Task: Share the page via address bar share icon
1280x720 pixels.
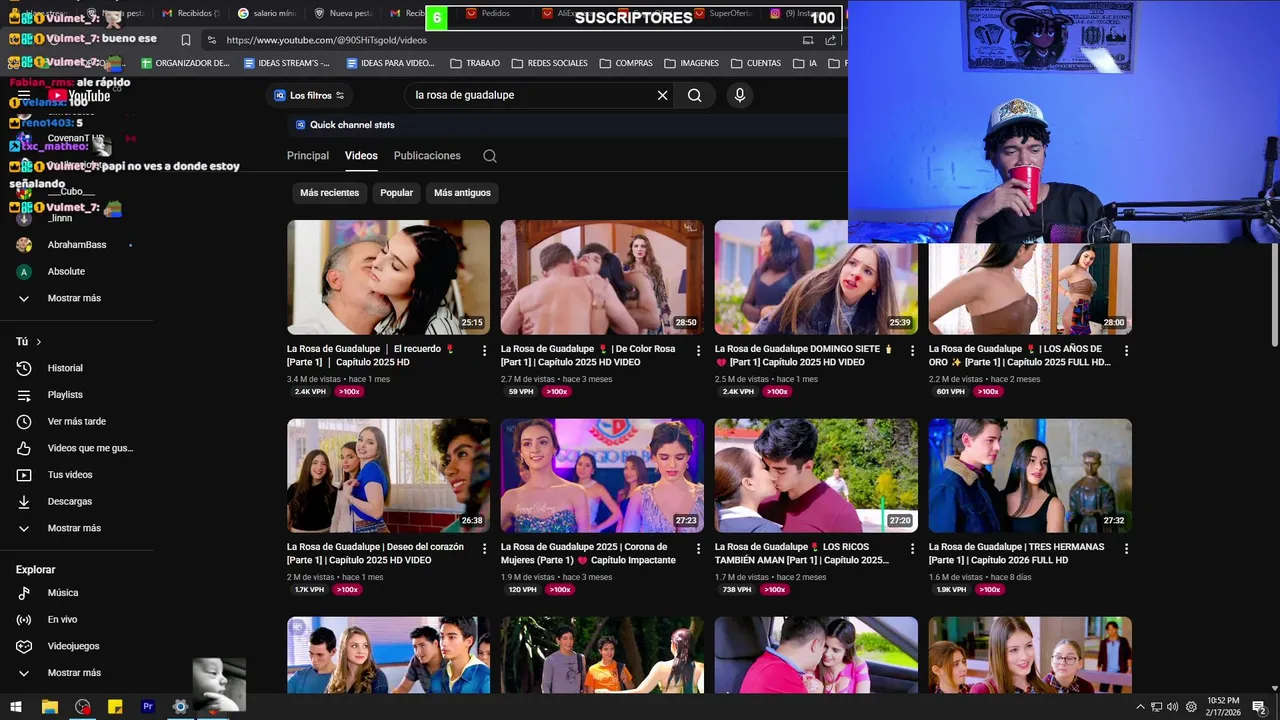Action: pos(830,40)
